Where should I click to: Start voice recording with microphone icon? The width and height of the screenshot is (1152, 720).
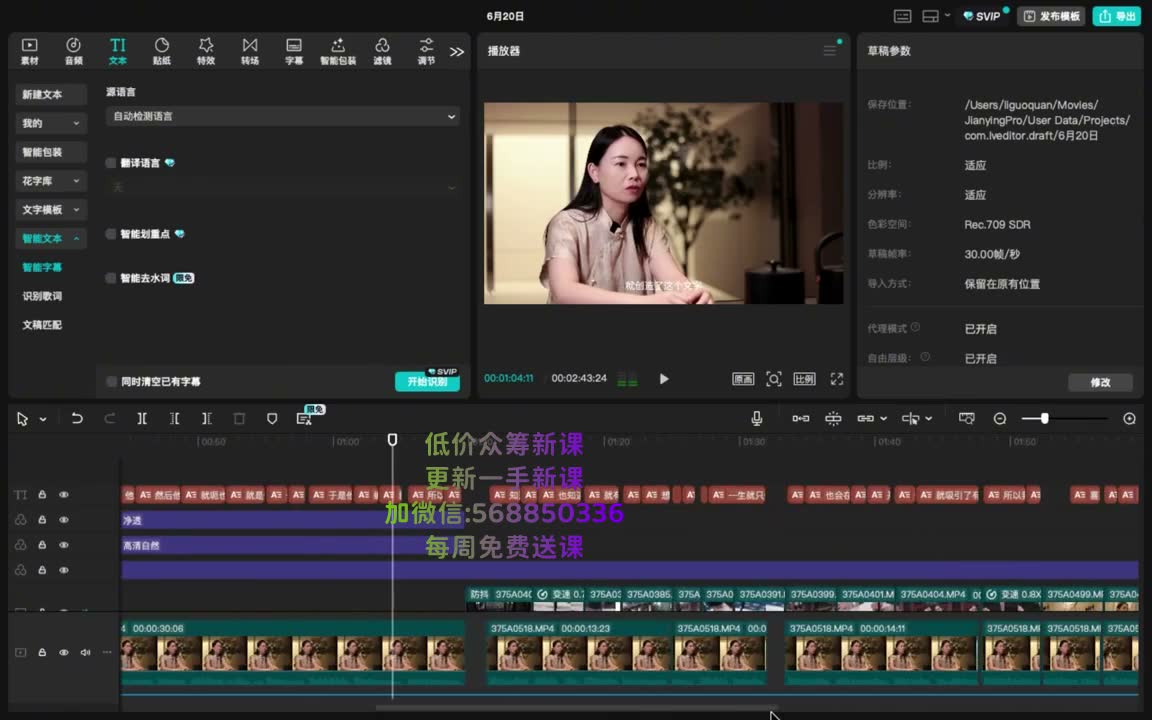point(757,418)
